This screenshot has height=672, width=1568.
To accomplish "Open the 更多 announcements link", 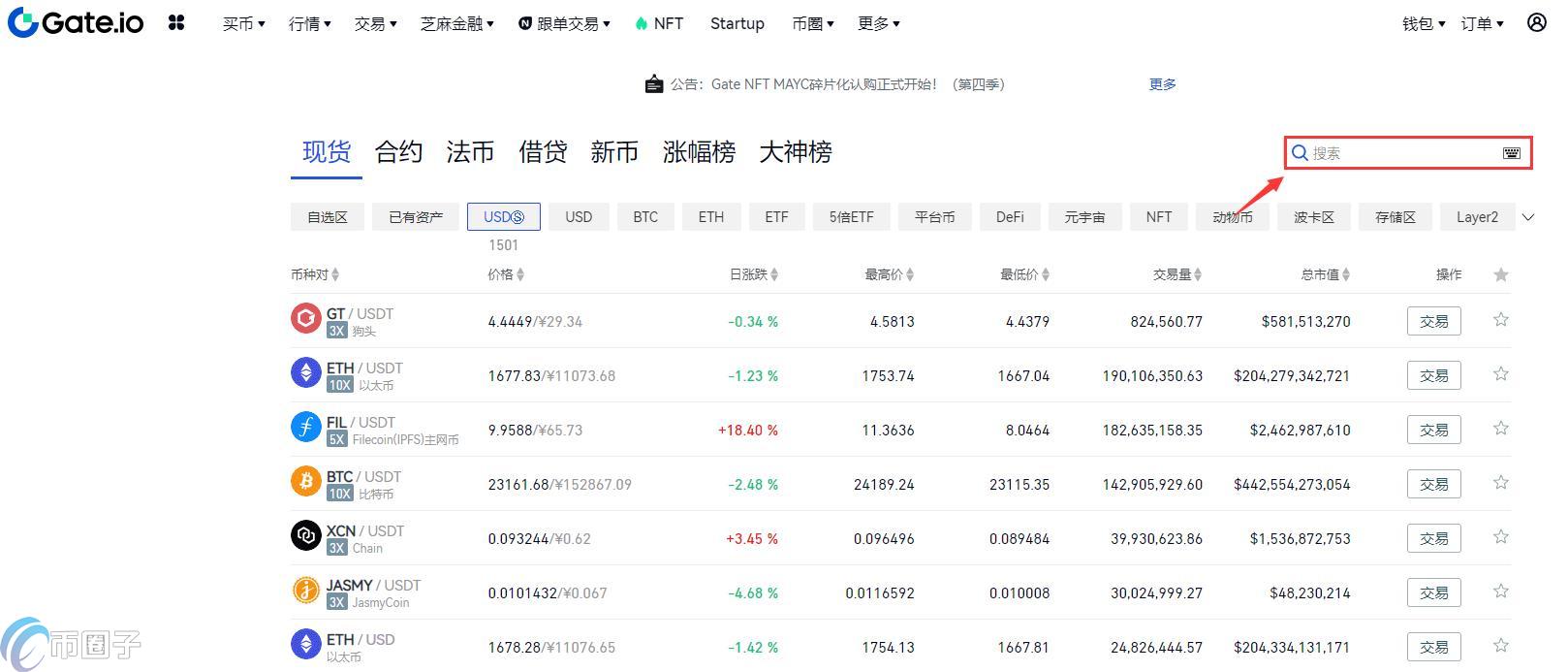I will [x=1162, y=84].
